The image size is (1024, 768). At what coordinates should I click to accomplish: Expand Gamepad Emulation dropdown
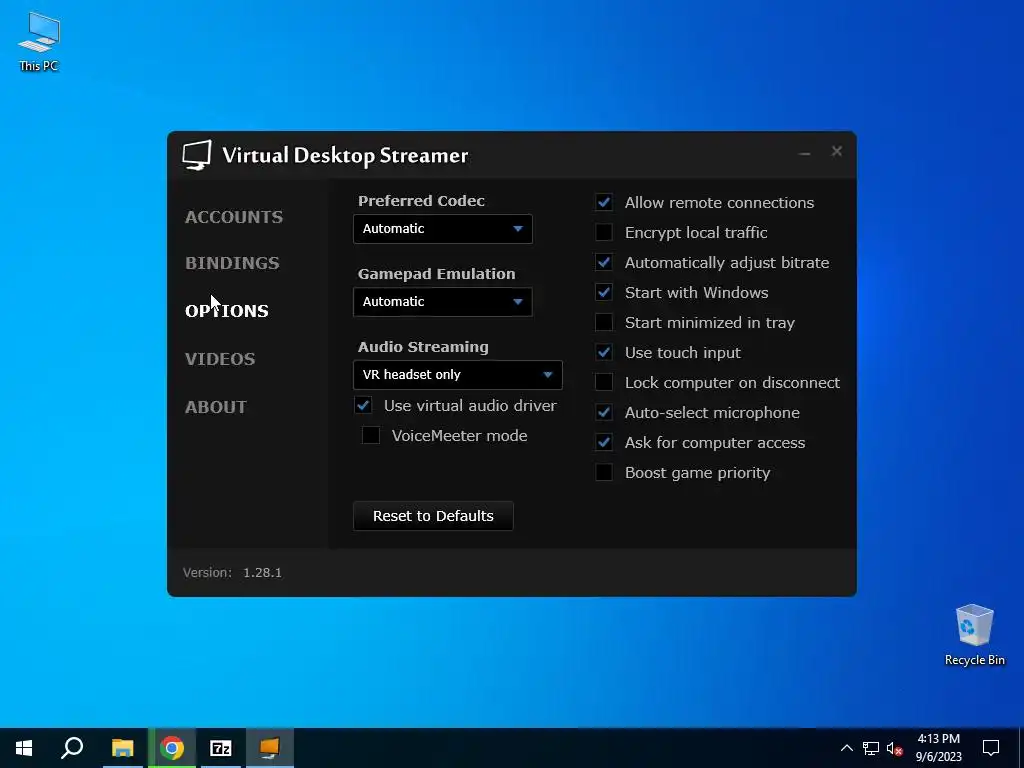coord(443,302)
